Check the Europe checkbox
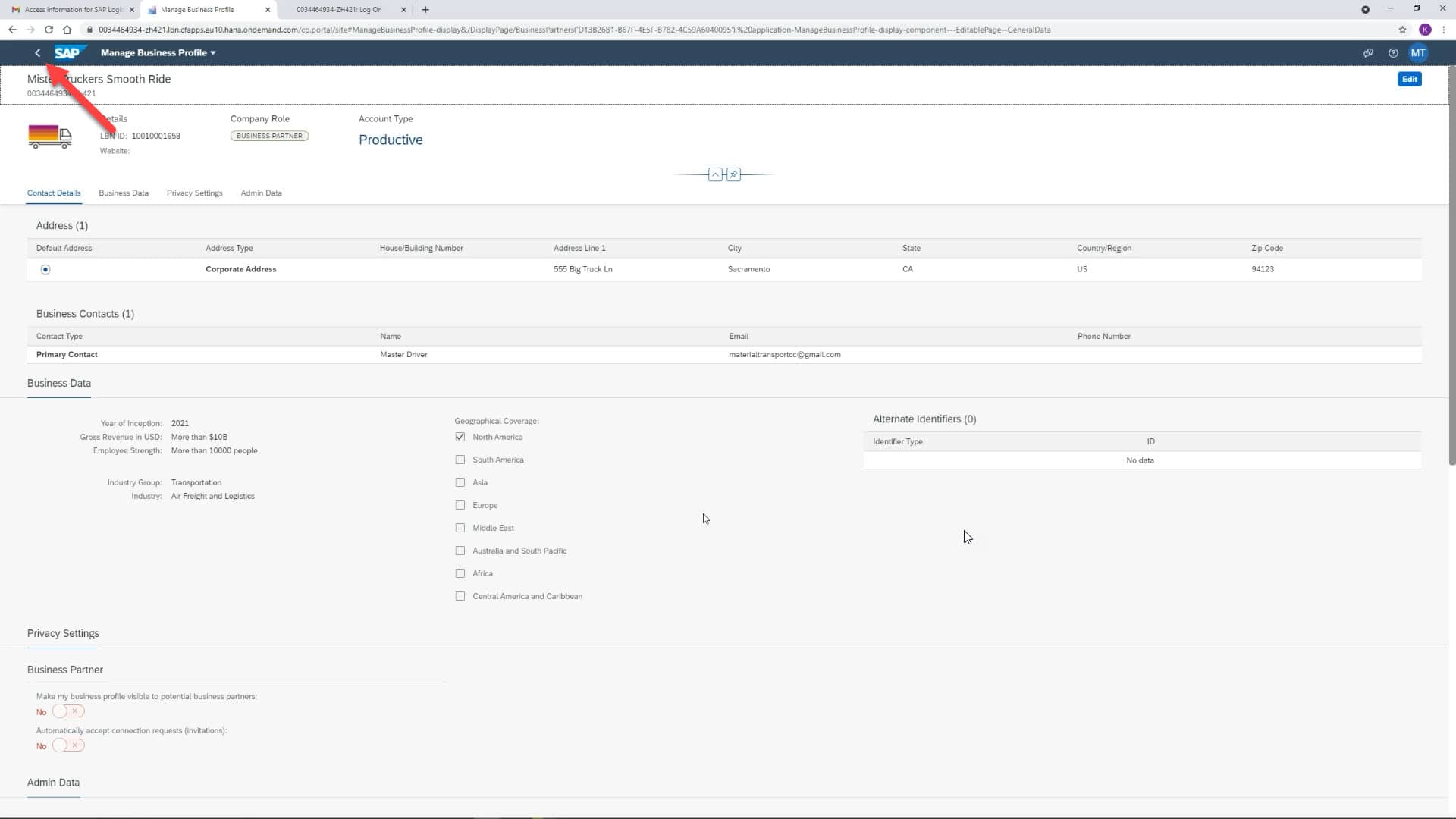Screen dimensions: 1456x819 [x=460, y=506]
